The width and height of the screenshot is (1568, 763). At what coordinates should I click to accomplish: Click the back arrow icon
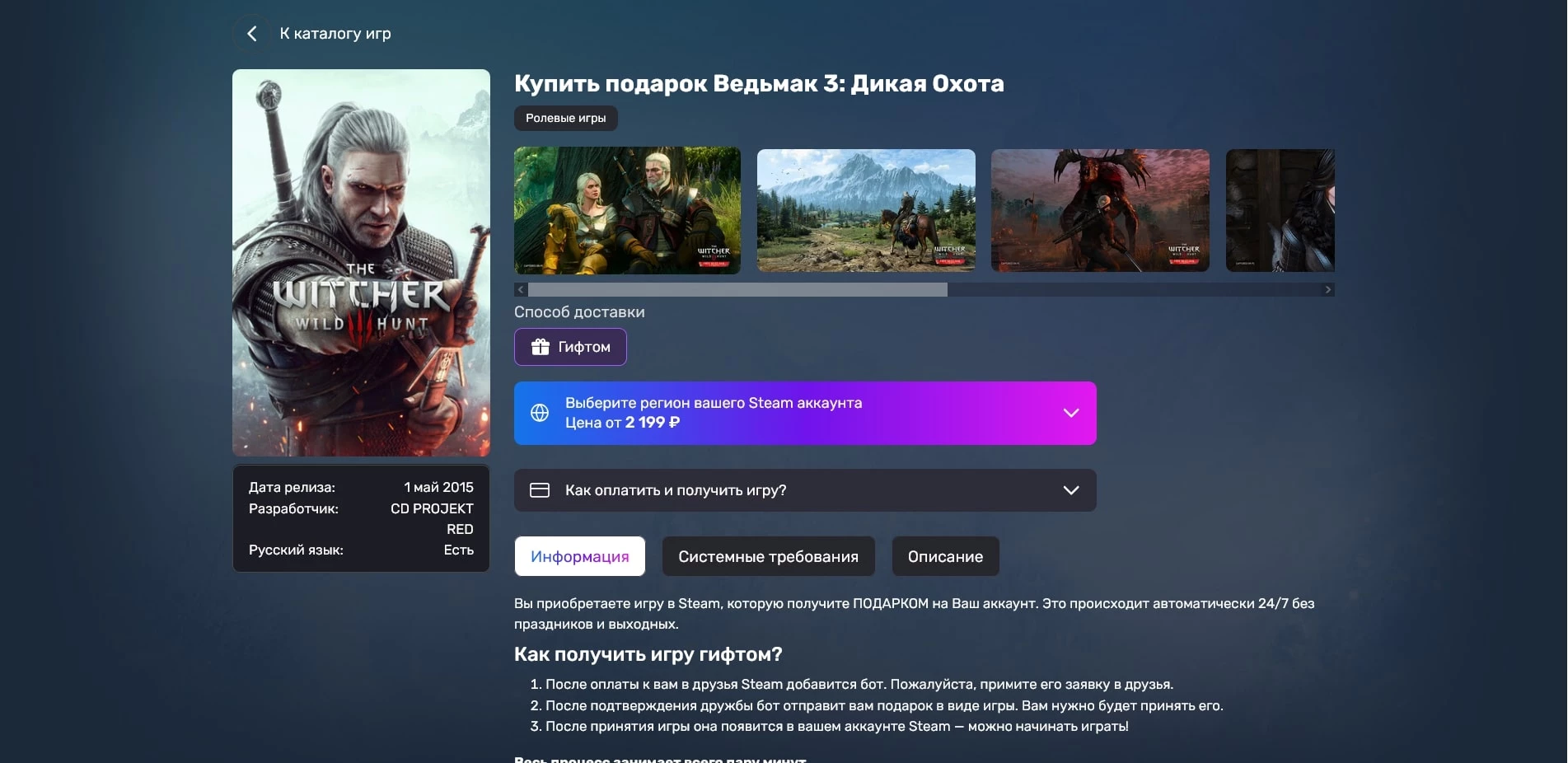251,33
